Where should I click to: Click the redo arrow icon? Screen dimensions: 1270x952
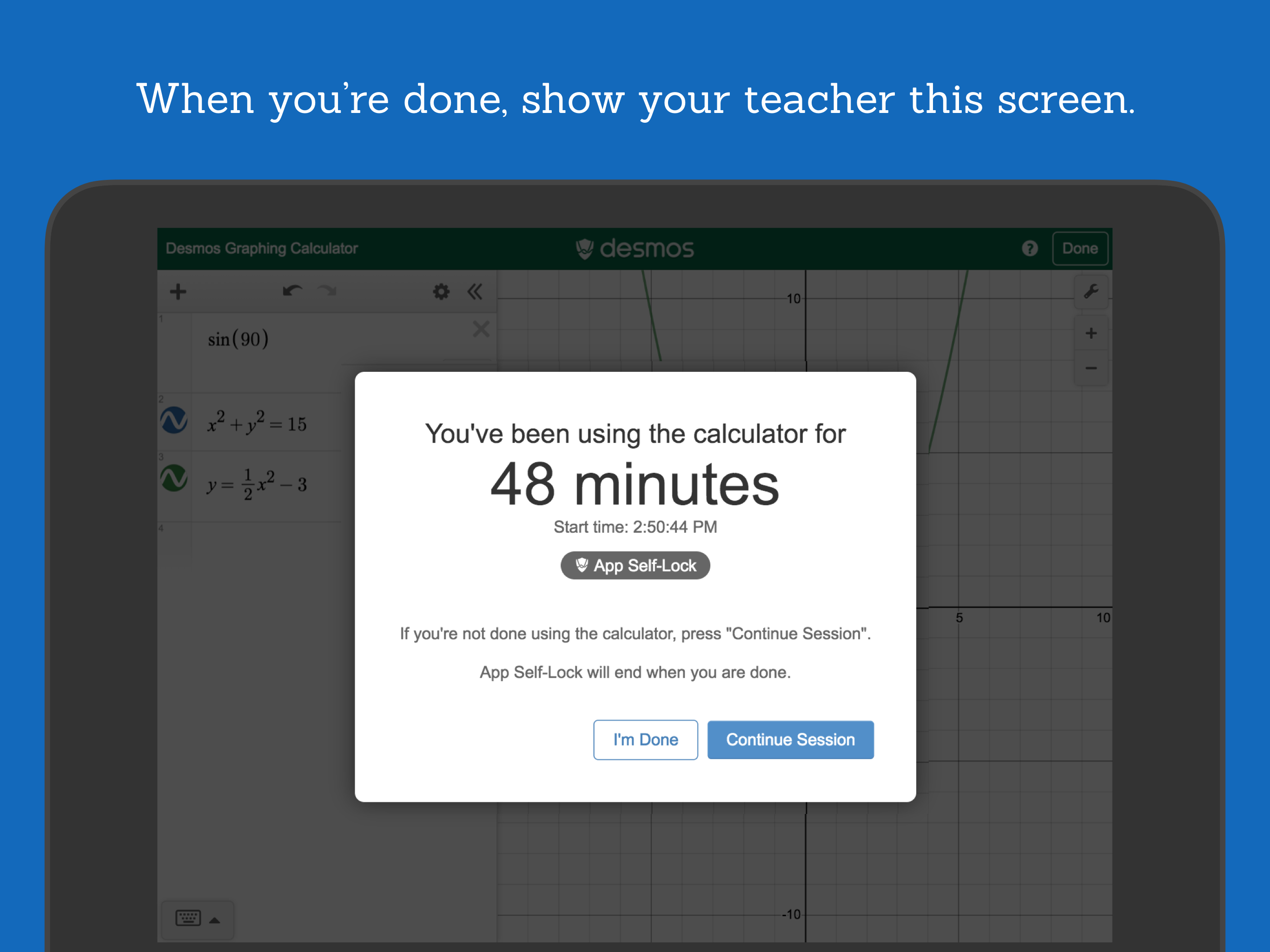(327, 291)
